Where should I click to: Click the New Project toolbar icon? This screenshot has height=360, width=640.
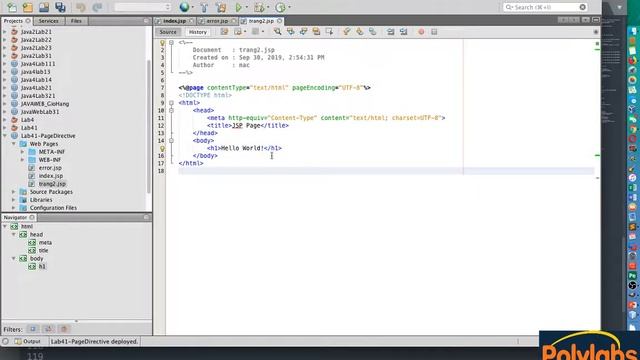coord(27,7)
